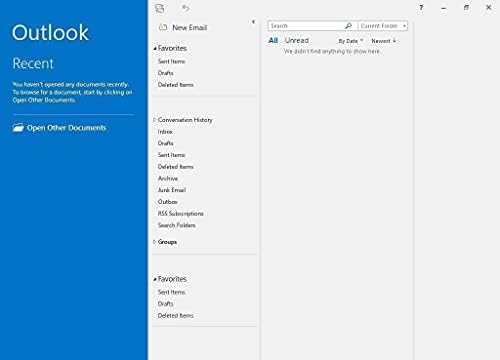
Task: Close the Outlook window
Action: [x=489, y=7]
